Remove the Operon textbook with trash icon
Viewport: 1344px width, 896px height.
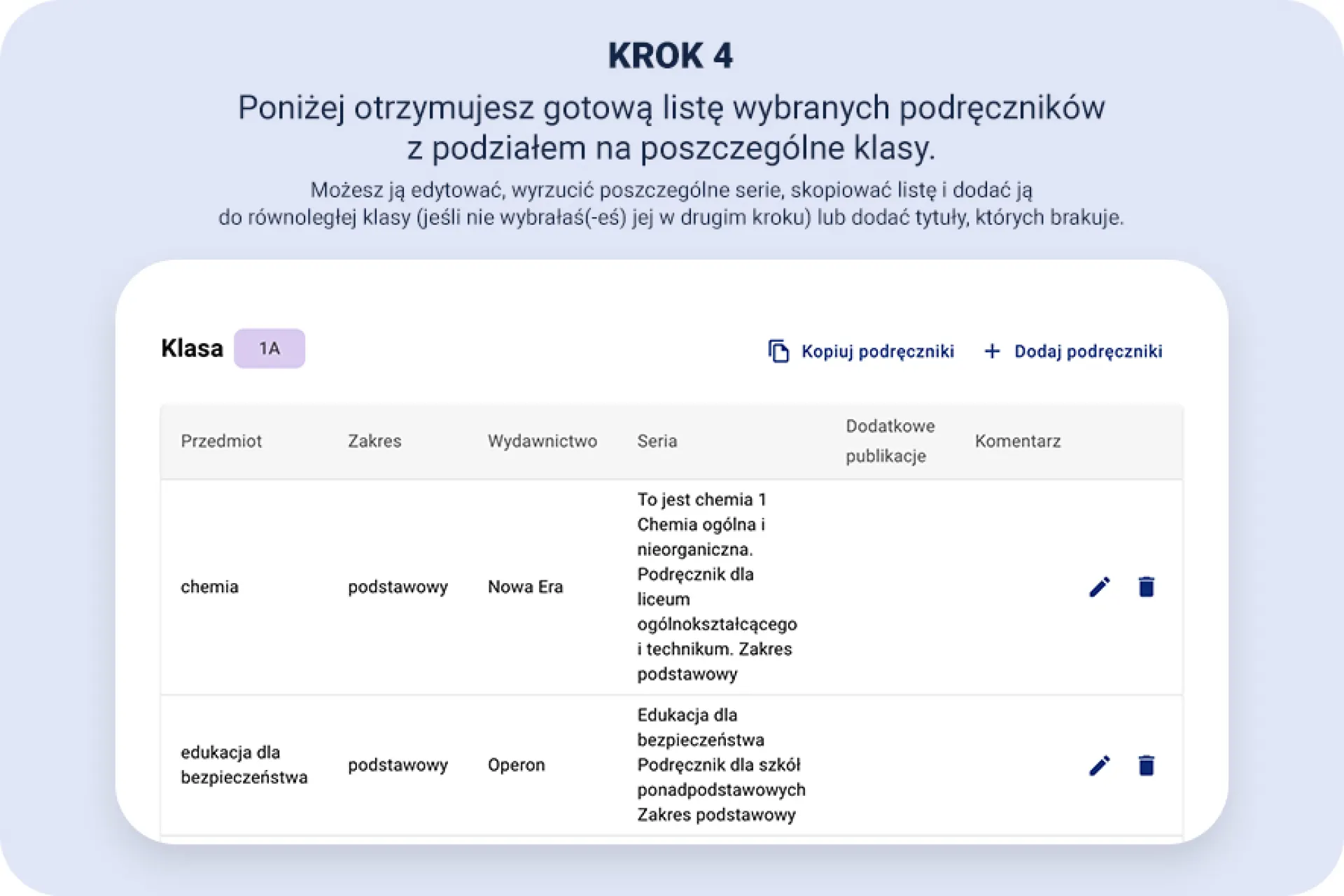pos(1146,765)
